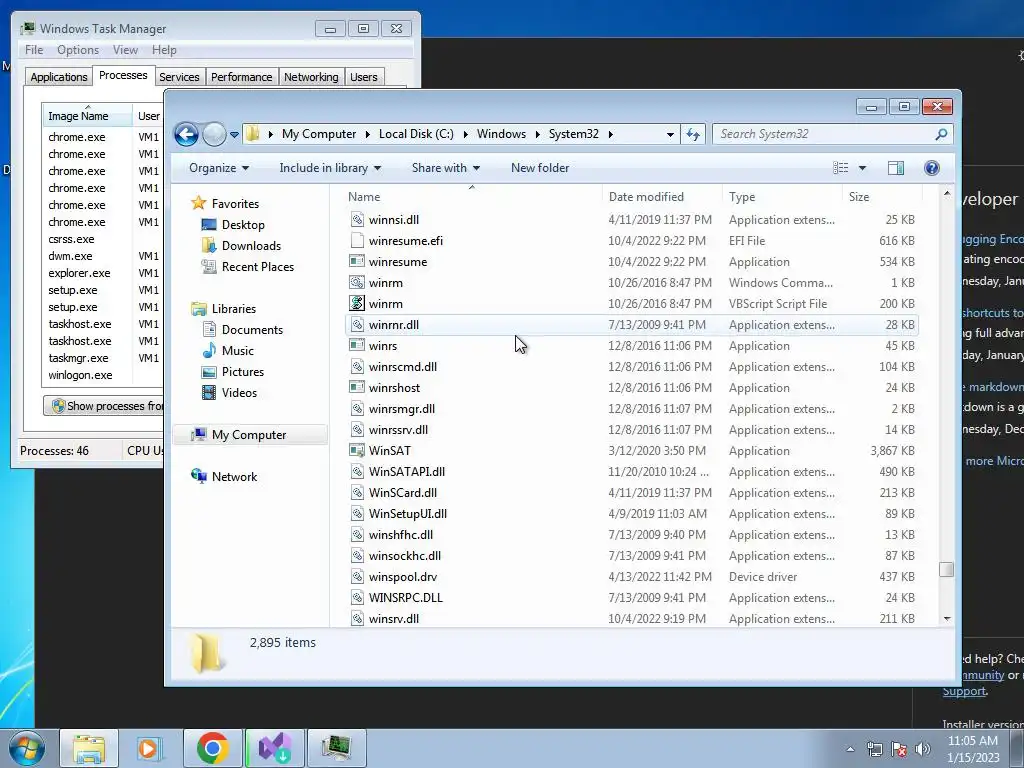Click the Forward arrow in Explorer
The height and width of the screenshot is (768, 1024).
pyautogui.click(x=214, y=135)
